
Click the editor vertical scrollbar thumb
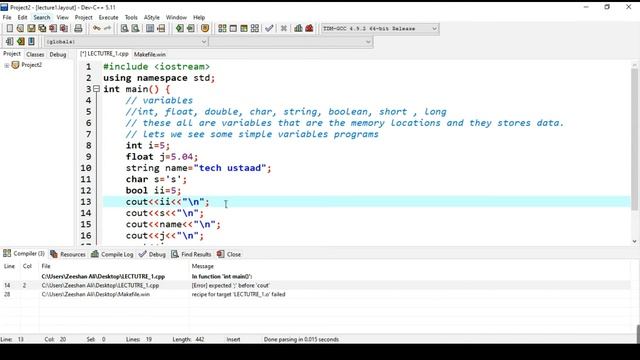[634, 140]
